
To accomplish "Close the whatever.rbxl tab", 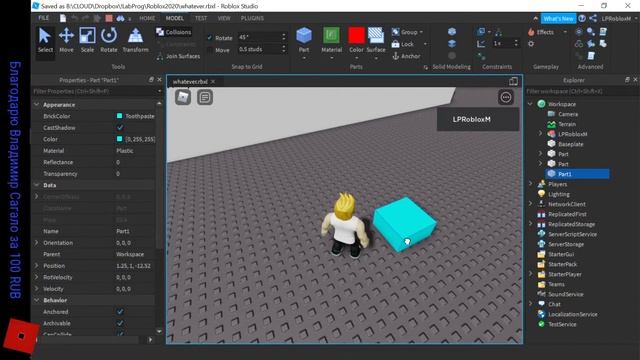I will click(213, 82).
